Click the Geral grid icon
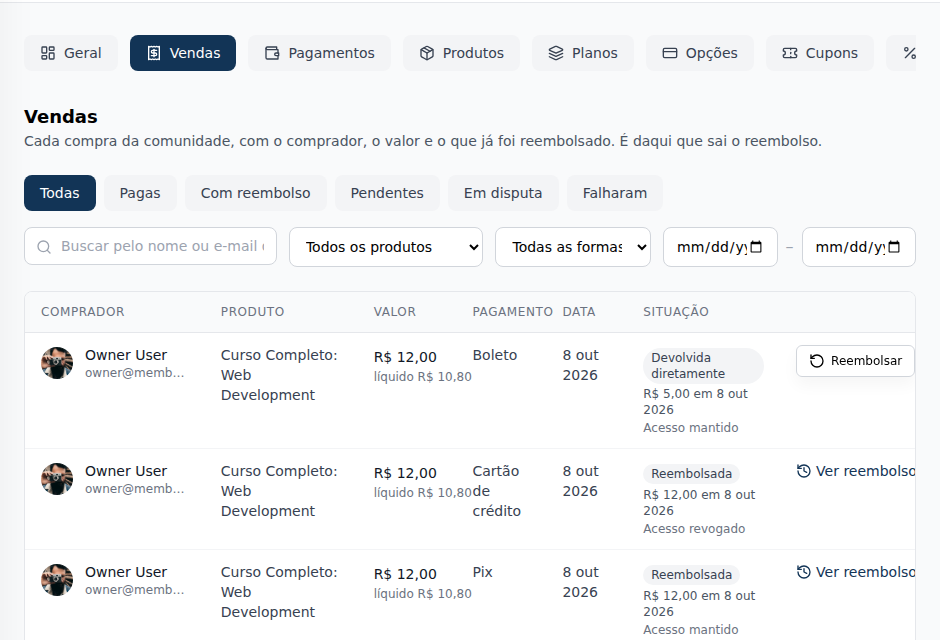Viewport: 940px width, 640px height. 48,53
